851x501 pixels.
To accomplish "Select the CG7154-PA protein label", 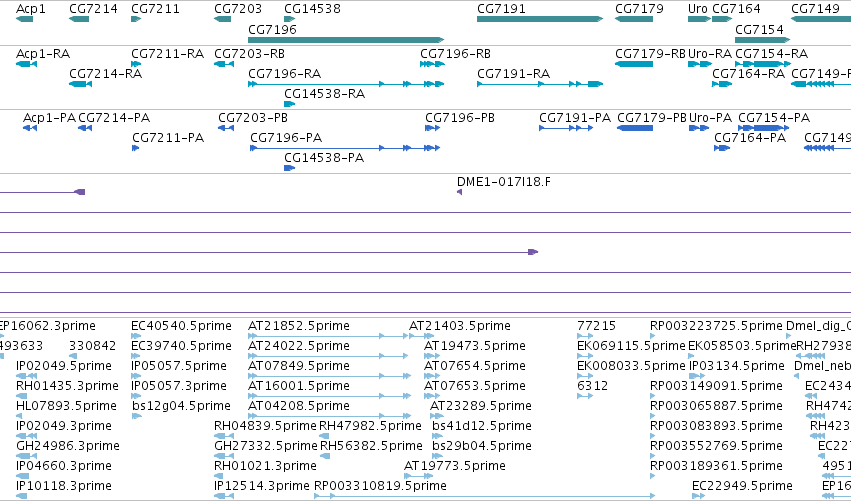I will click(774, 118).
